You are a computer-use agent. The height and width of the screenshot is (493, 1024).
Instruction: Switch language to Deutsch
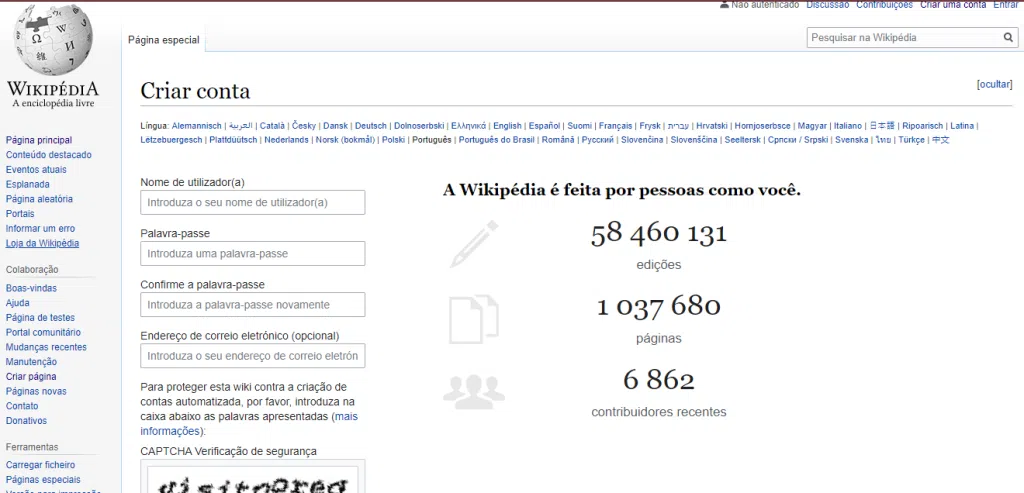pyautogui.click(x=371, y=125)
